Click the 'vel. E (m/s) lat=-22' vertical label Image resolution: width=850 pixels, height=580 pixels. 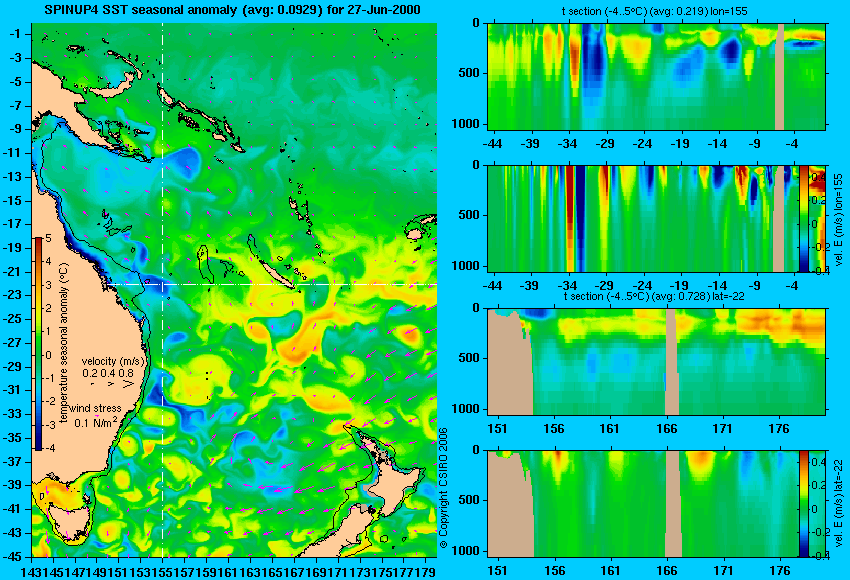[x=838, y=503]
